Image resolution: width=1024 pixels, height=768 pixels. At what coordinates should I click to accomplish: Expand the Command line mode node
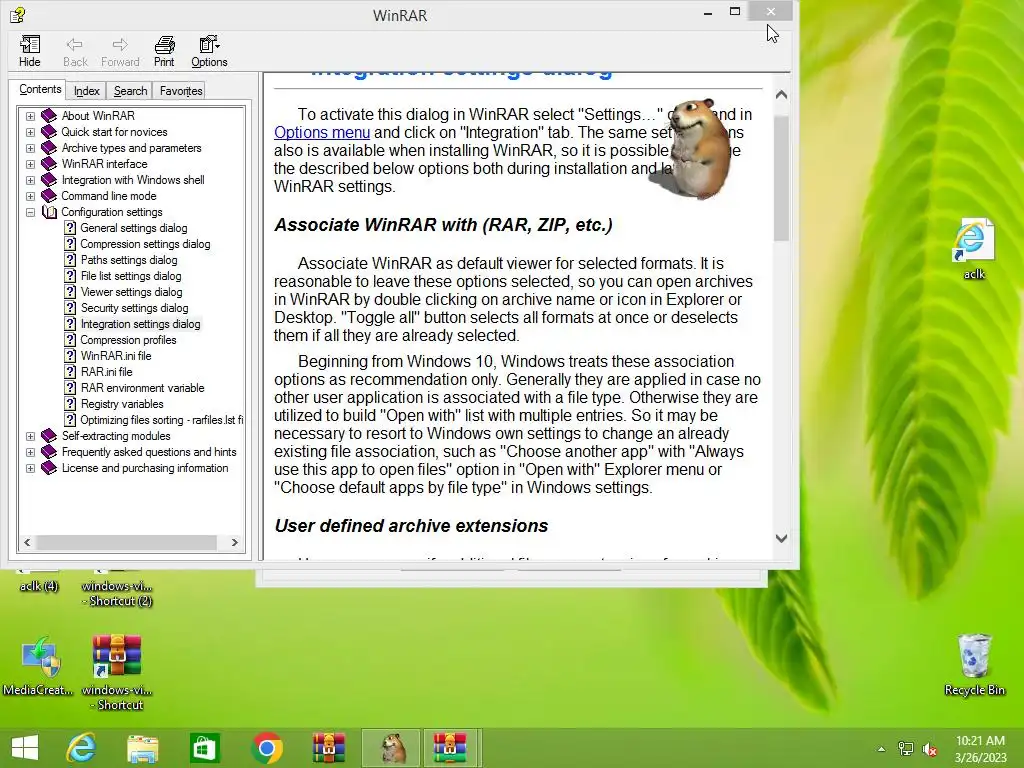(30, 197)
